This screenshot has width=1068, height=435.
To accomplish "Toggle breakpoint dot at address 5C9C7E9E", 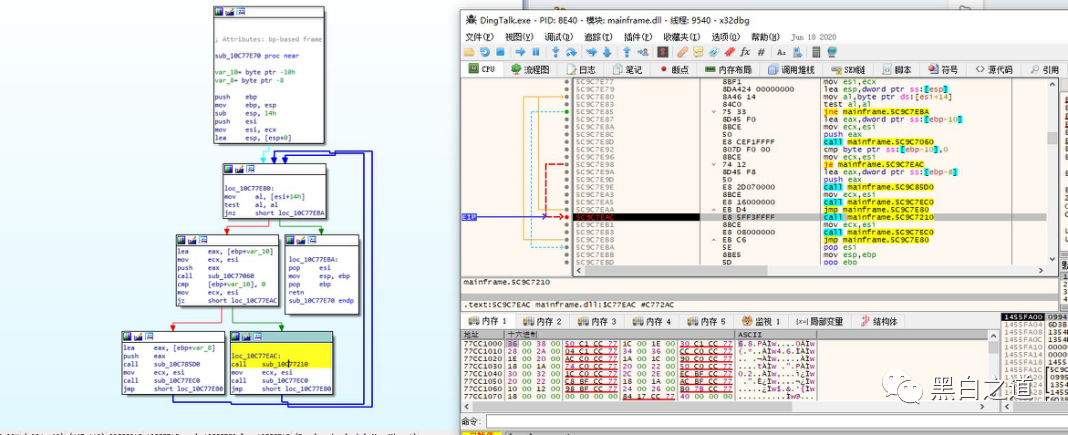I will coord(567,187).
